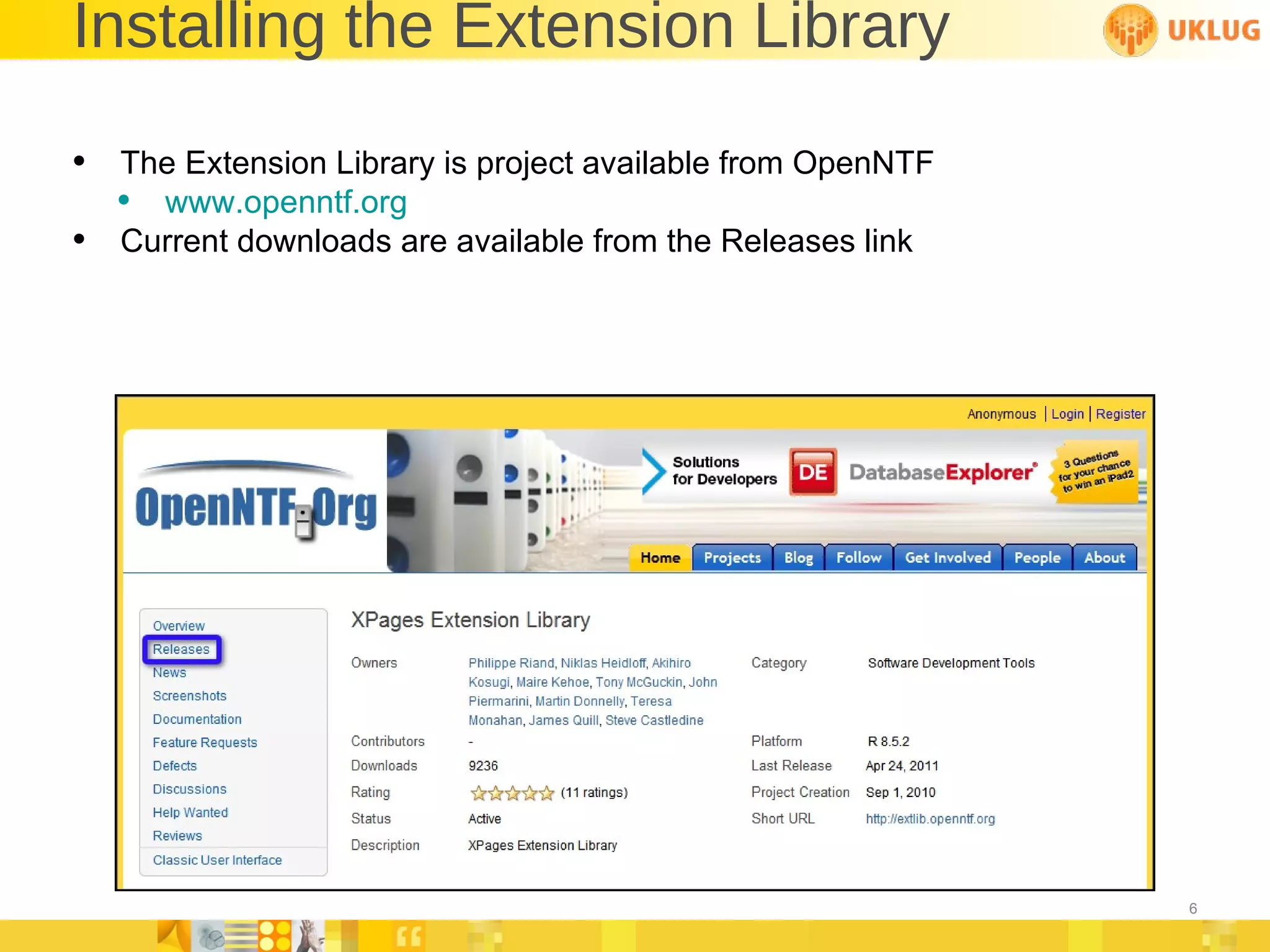Open the Screenshots sidebar link

[x=189, y=696]
